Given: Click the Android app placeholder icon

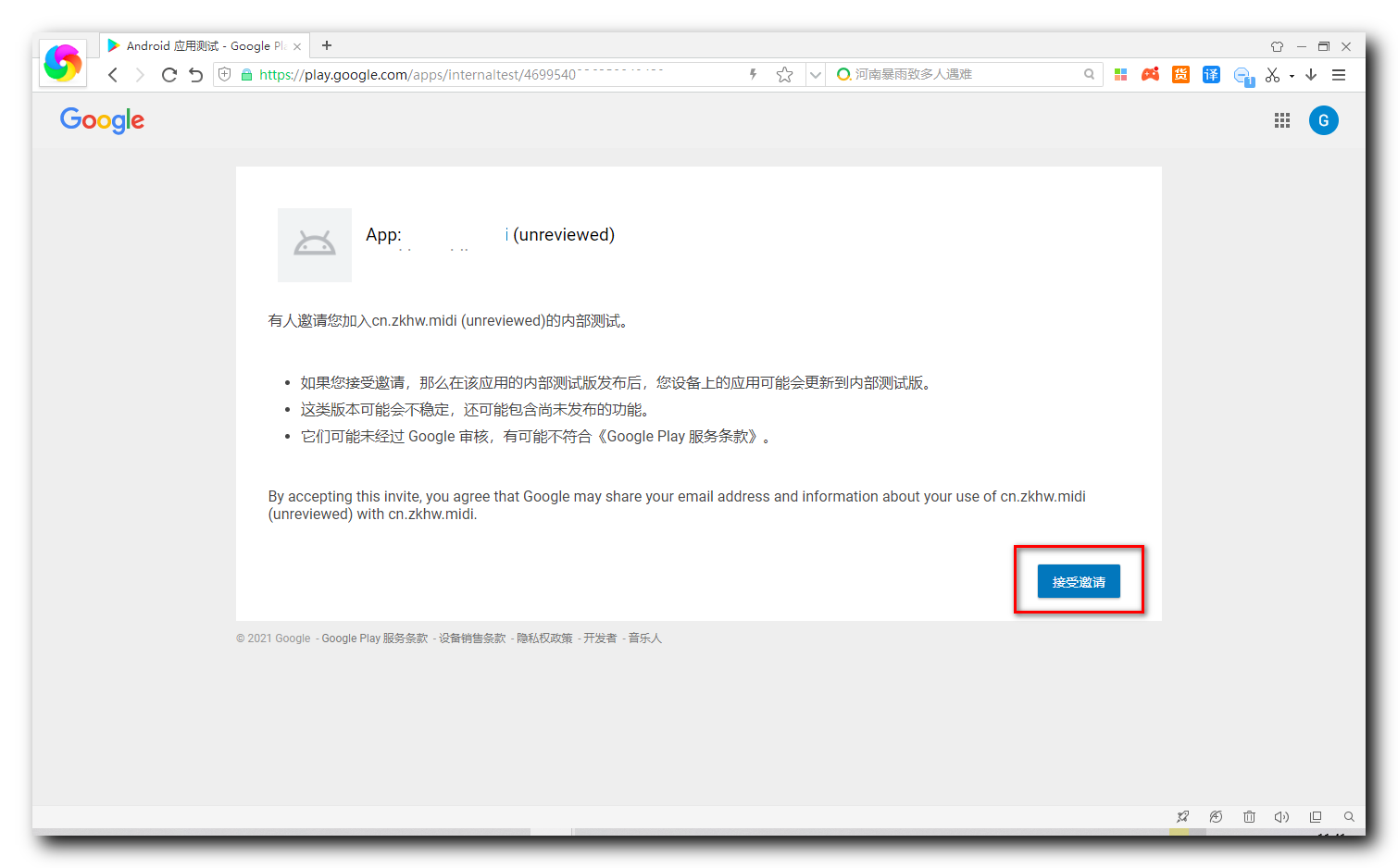Looking at the screenshot, I should pyautogui.click(x=315, y=245).
